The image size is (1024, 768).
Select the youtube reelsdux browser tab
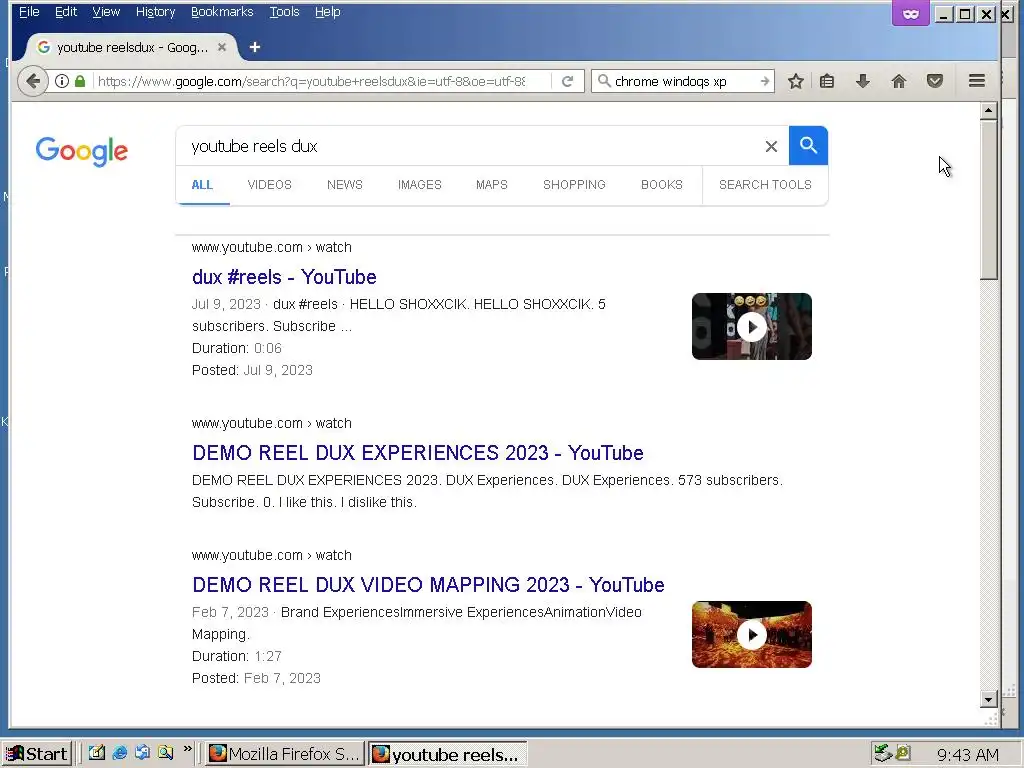point(132,47)
